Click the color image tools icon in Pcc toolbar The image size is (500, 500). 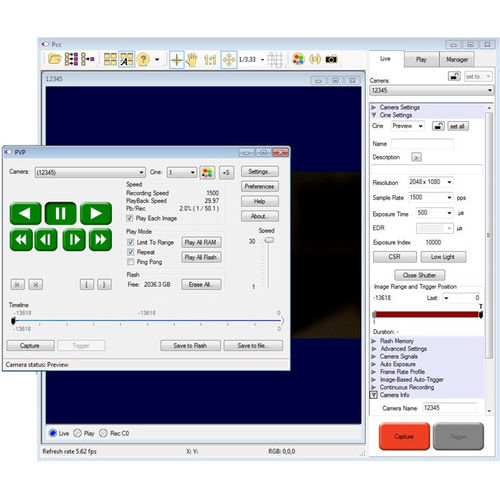point(298,59)
